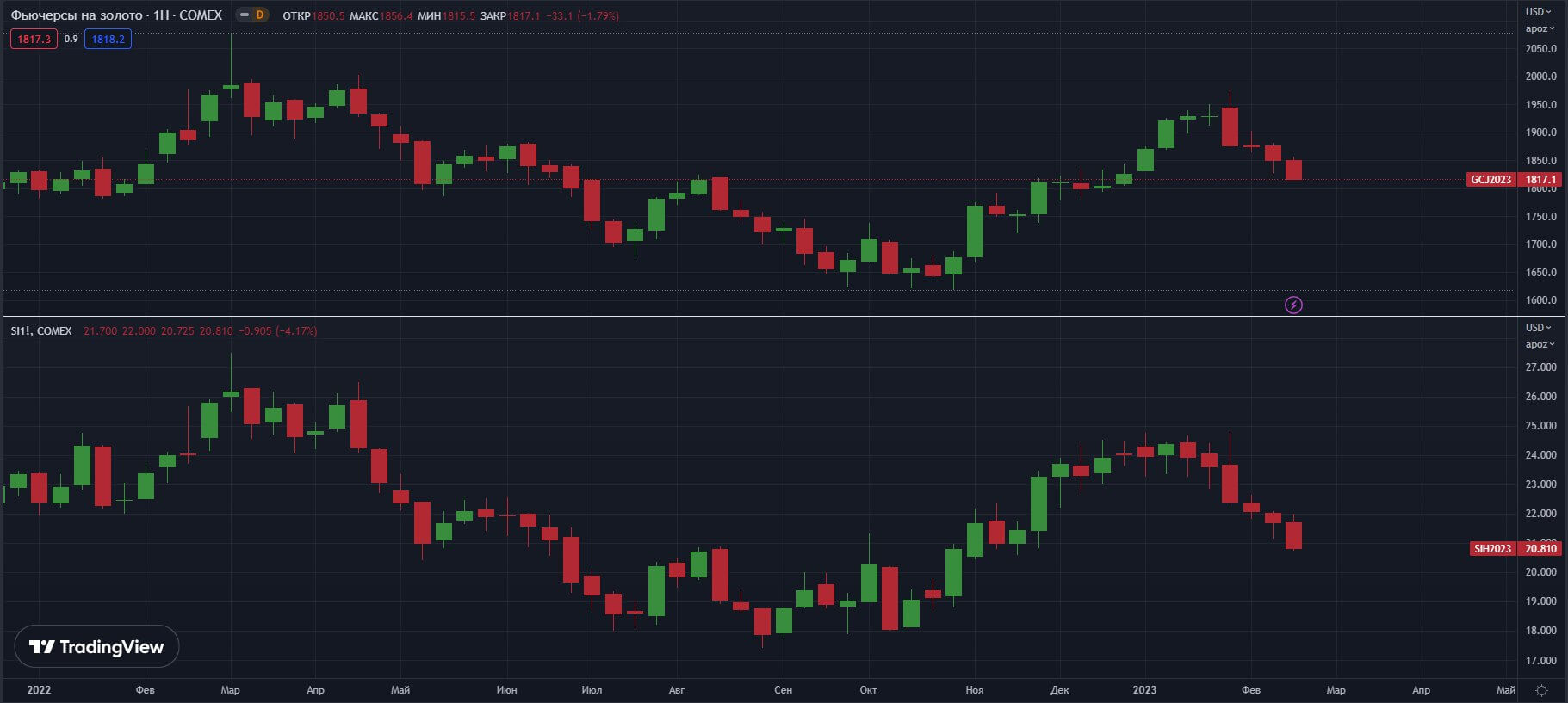Toggle the delayed data 'D' status pill
This screenshot has height=703, width=1568.
252,15
